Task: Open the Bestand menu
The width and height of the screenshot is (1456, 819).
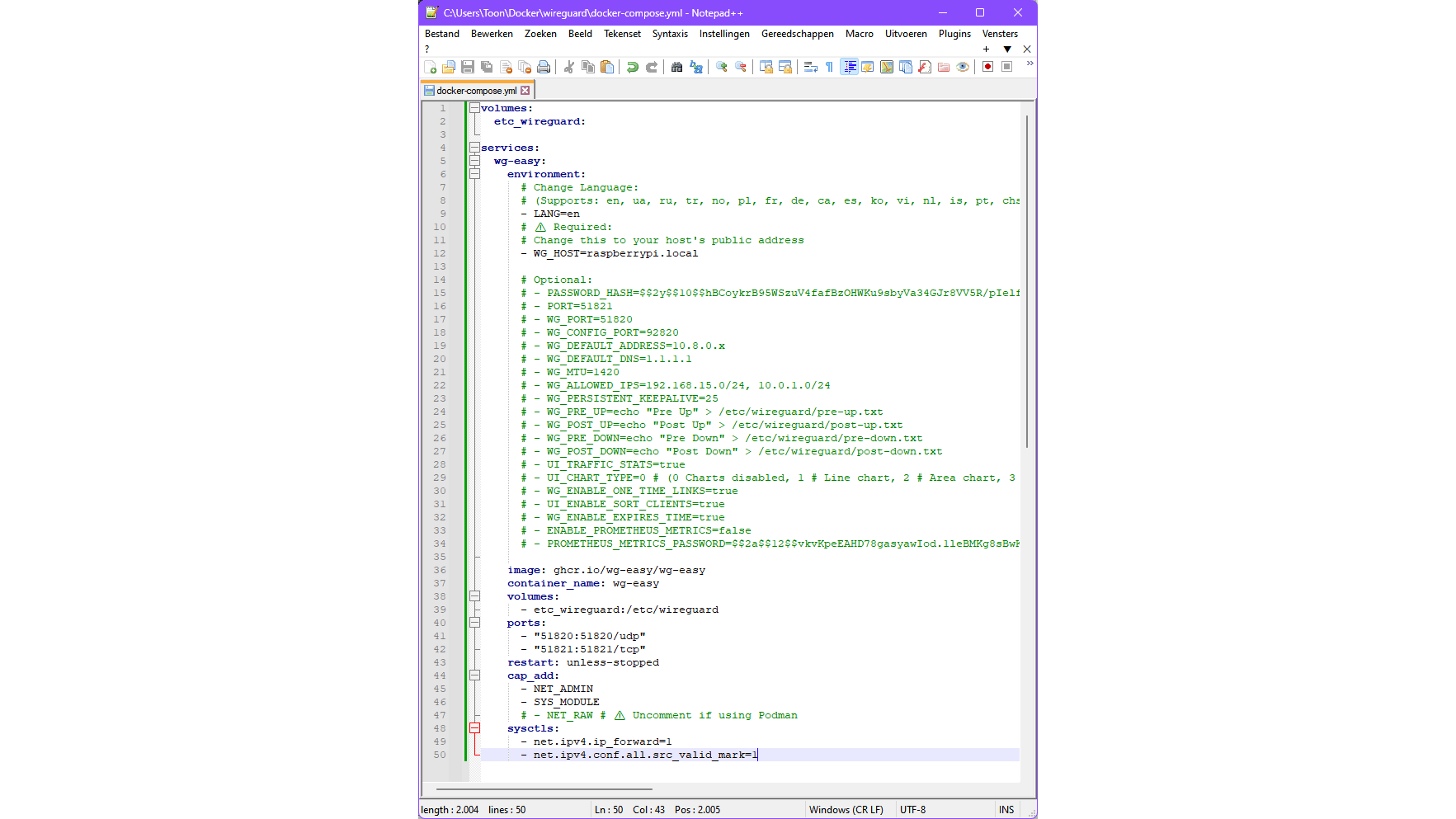Action: click(441, 34)
